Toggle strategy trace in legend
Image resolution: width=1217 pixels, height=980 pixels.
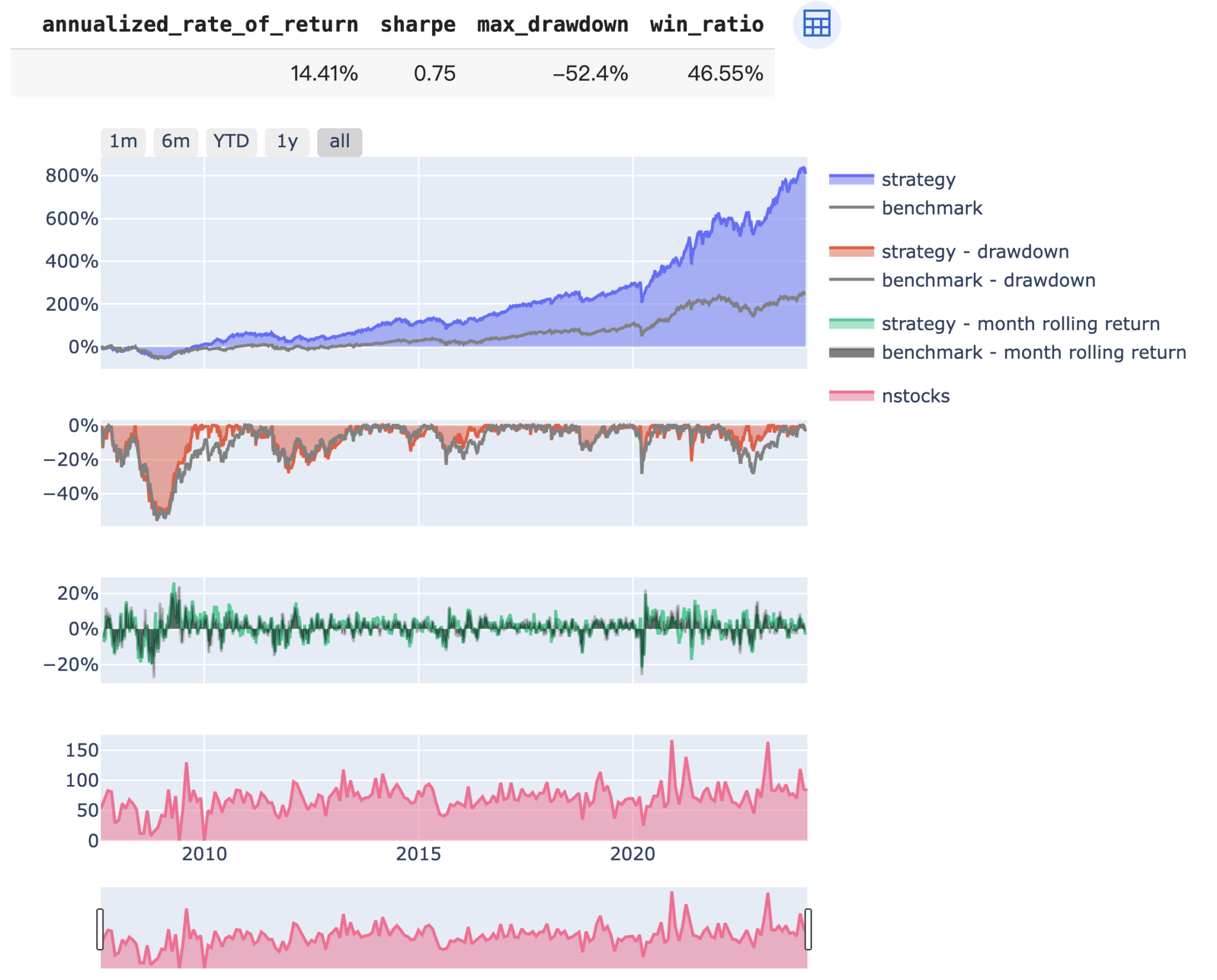pos(918,179)
